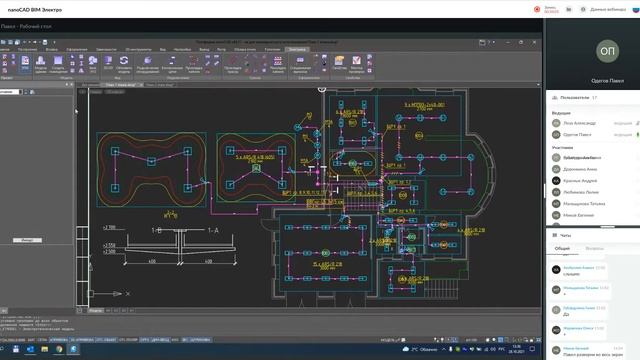Run Обновить модель from the ribbon
640x360 pixels.
click(124, 64)
